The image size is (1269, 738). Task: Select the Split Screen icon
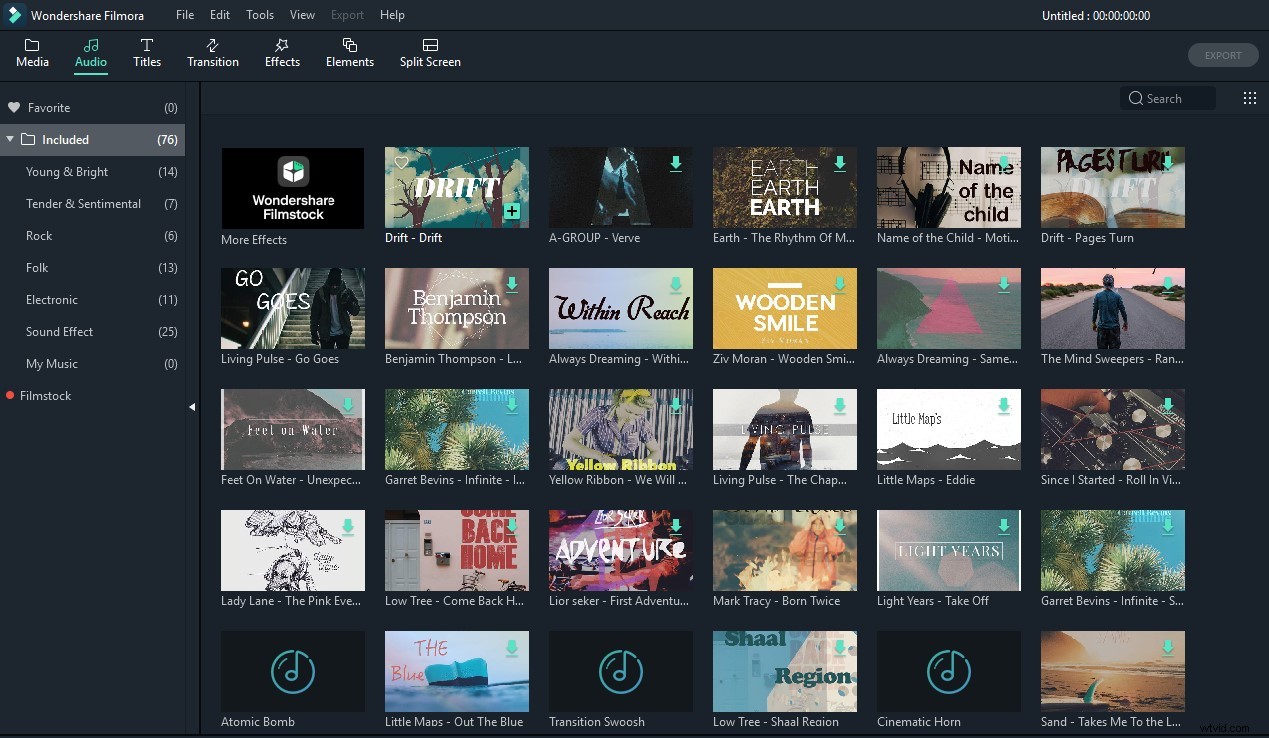point(430,52)
